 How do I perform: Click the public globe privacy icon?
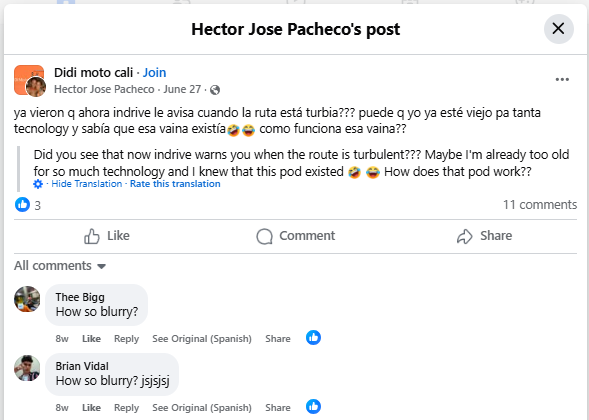pyautogui.click(x=215, y=90)
